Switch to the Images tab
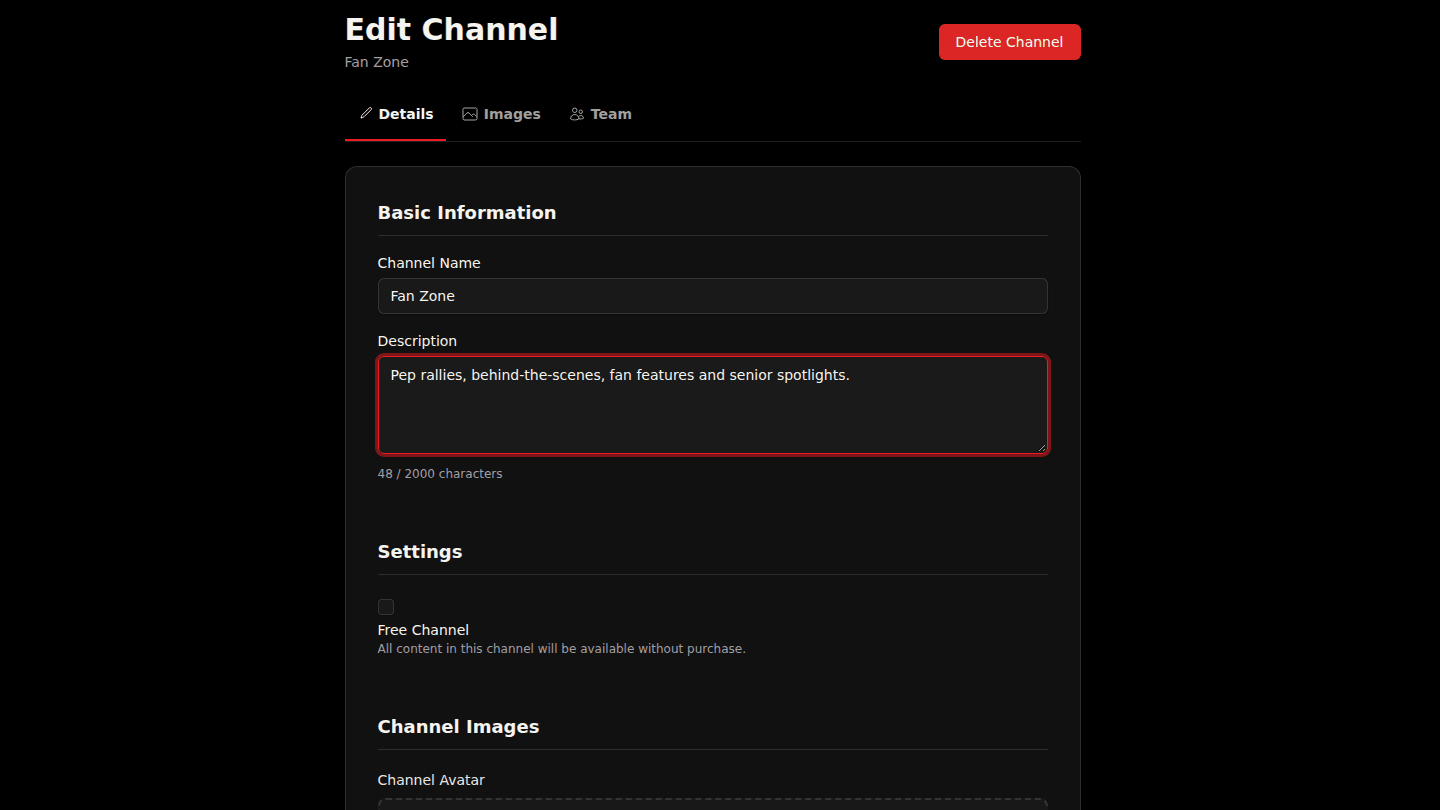The width and height of the screenshot is (1440, 810). pyautogui.click(x=501, y=114)
